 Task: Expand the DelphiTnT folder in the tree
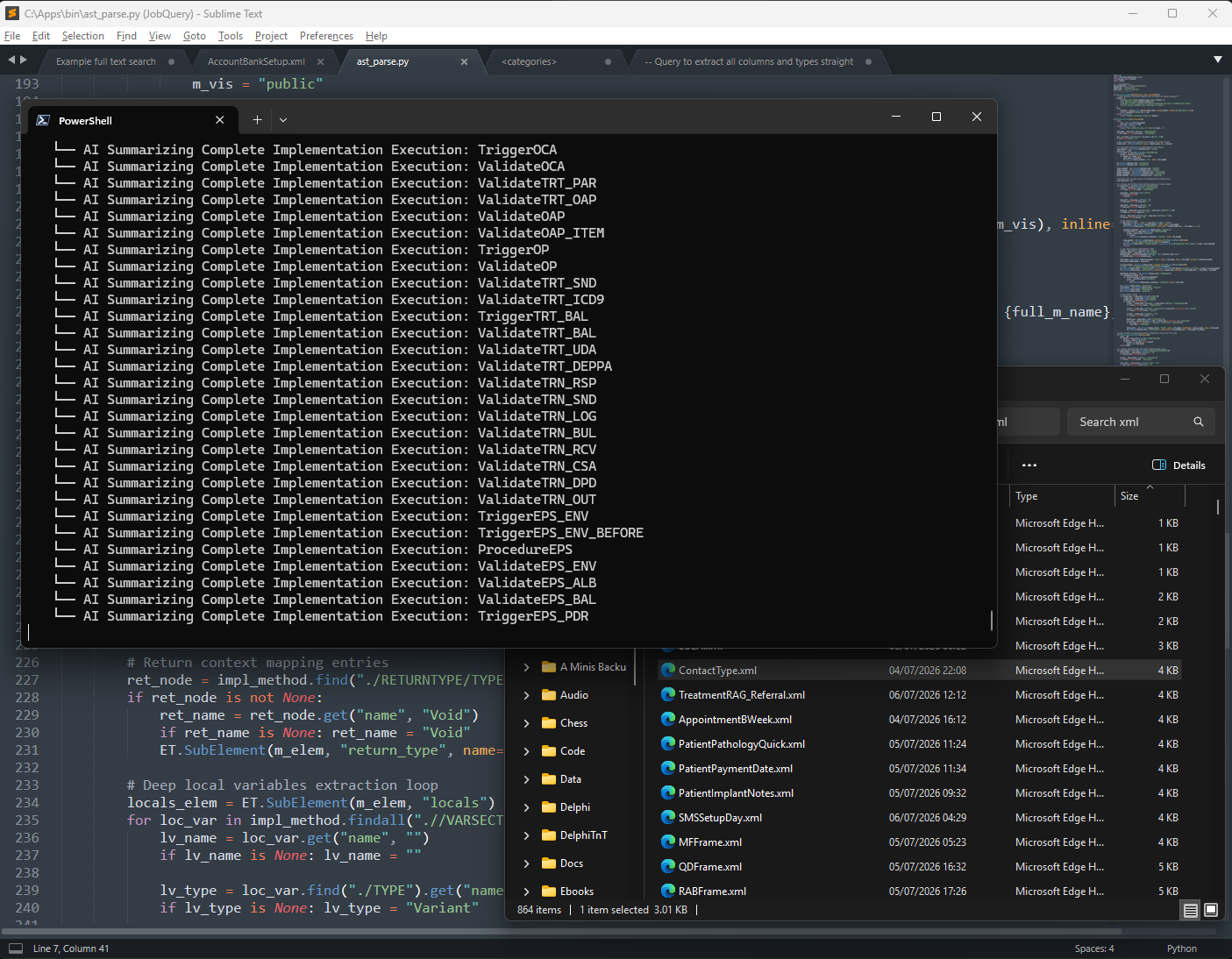[526, 835]
